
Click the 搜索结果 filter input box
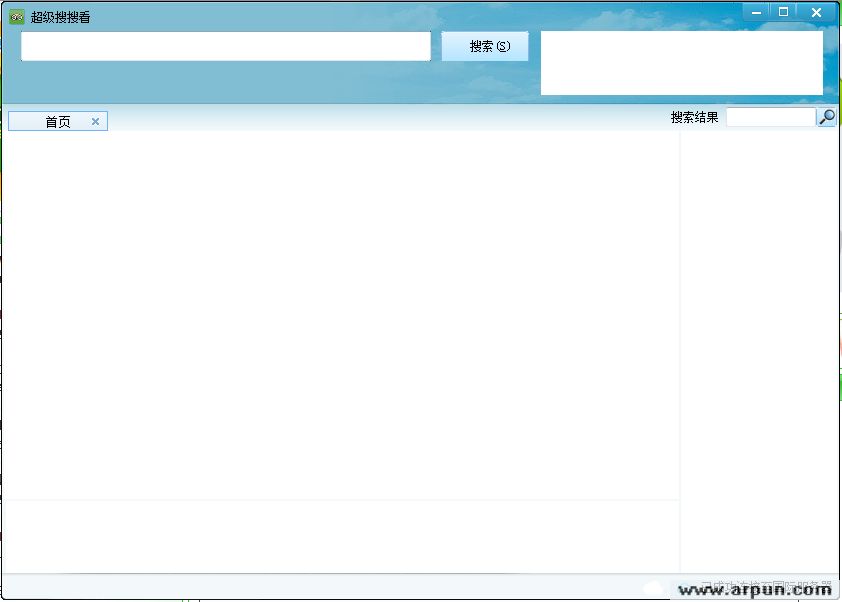(x=771, y=117)
